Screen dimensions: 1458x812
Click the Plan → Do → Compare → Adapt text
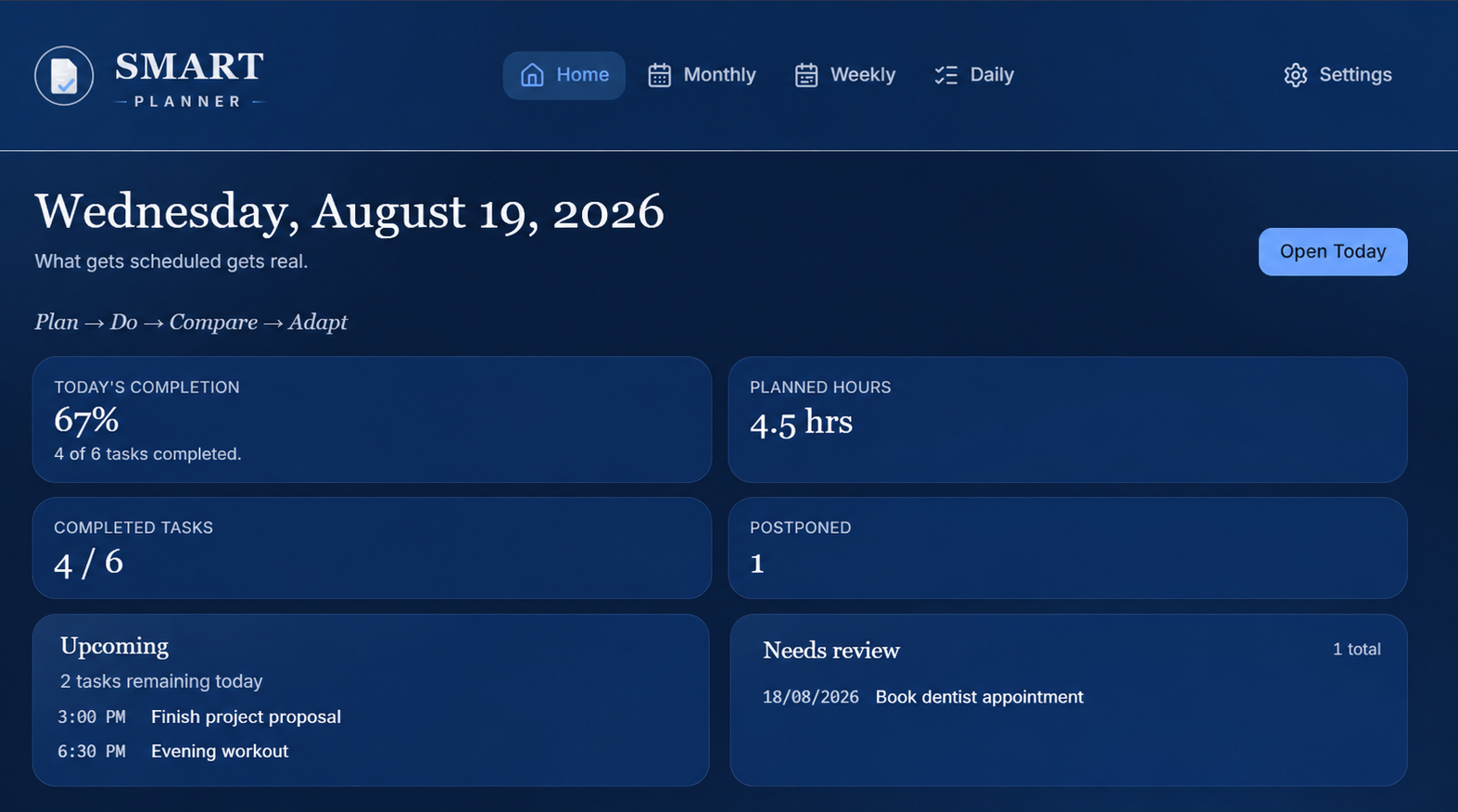coord(191,322)
